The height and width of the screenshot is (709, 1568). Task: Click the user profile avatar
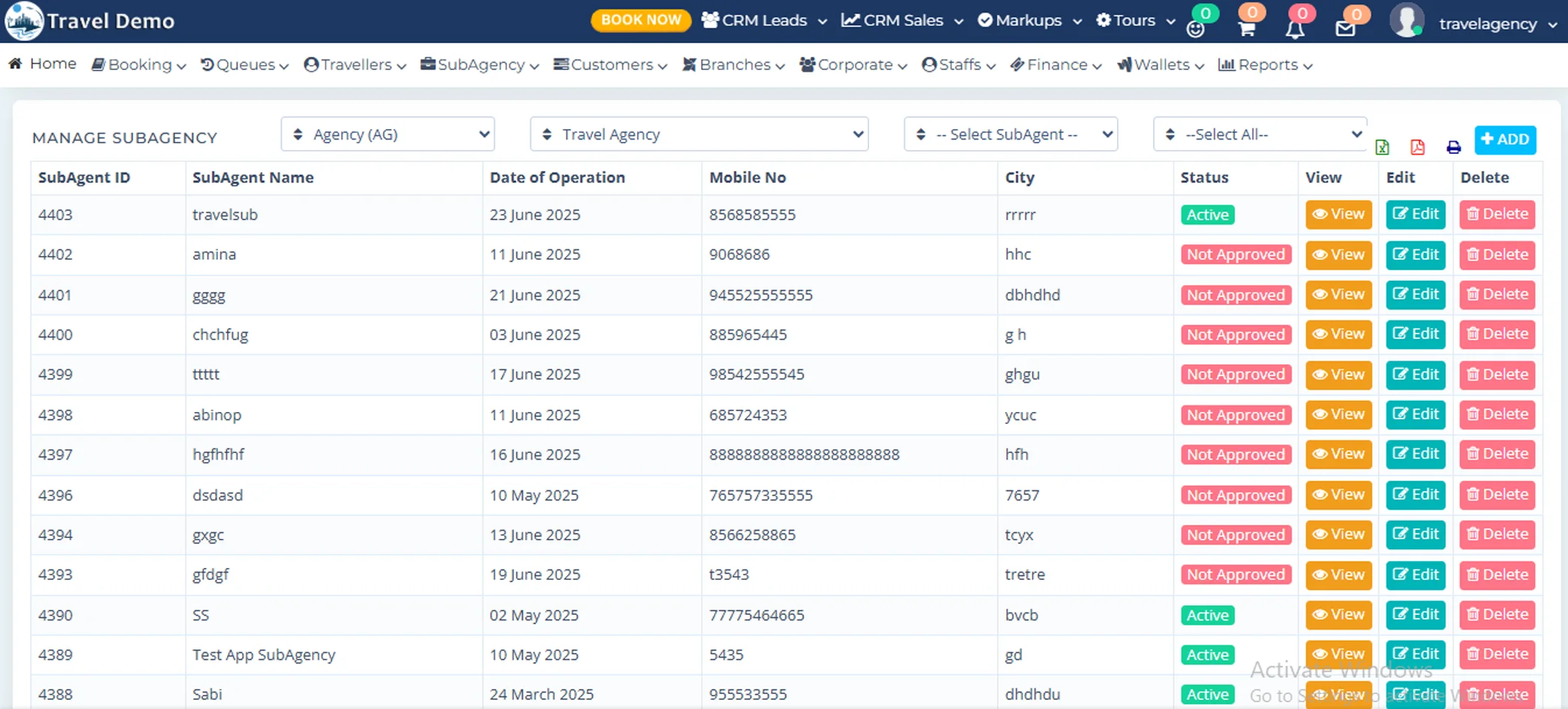[1407, 21]
